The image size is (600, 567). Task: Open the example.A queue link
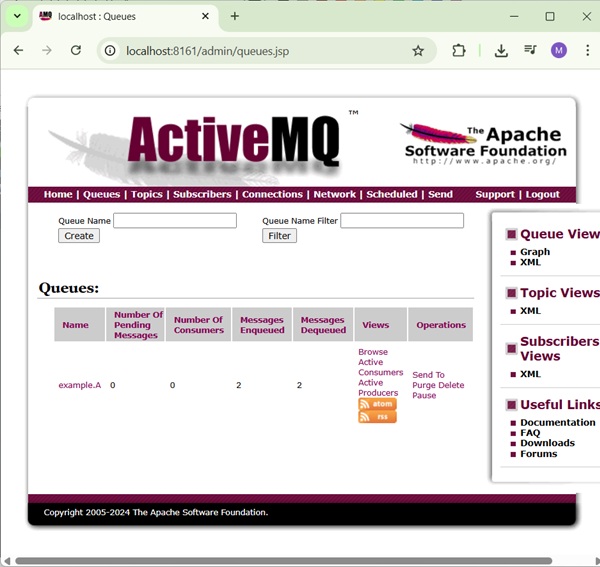coord(80,385)
